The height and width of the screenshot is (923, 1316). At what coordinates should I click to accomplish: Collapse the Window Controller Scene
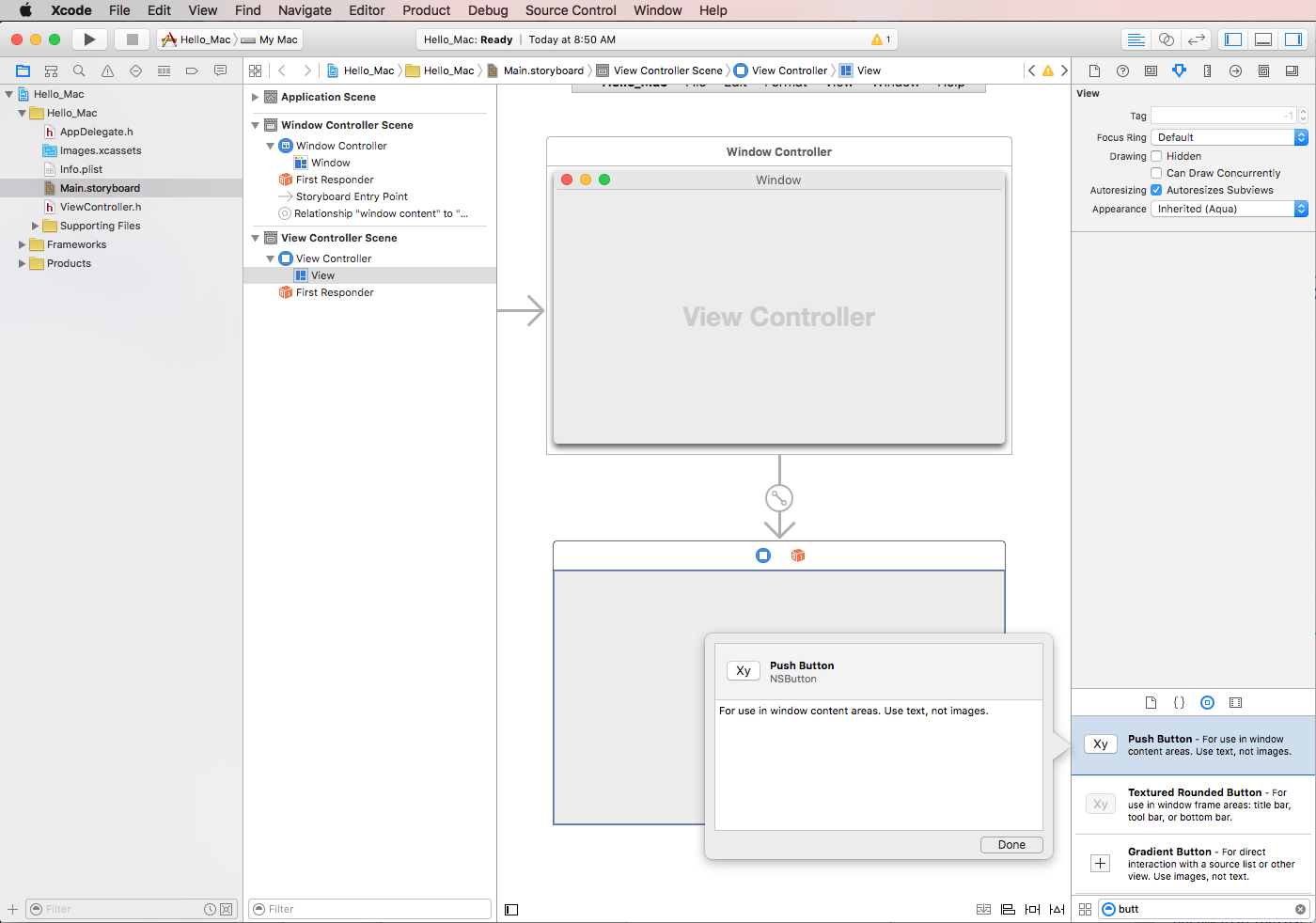coord(254,124)
